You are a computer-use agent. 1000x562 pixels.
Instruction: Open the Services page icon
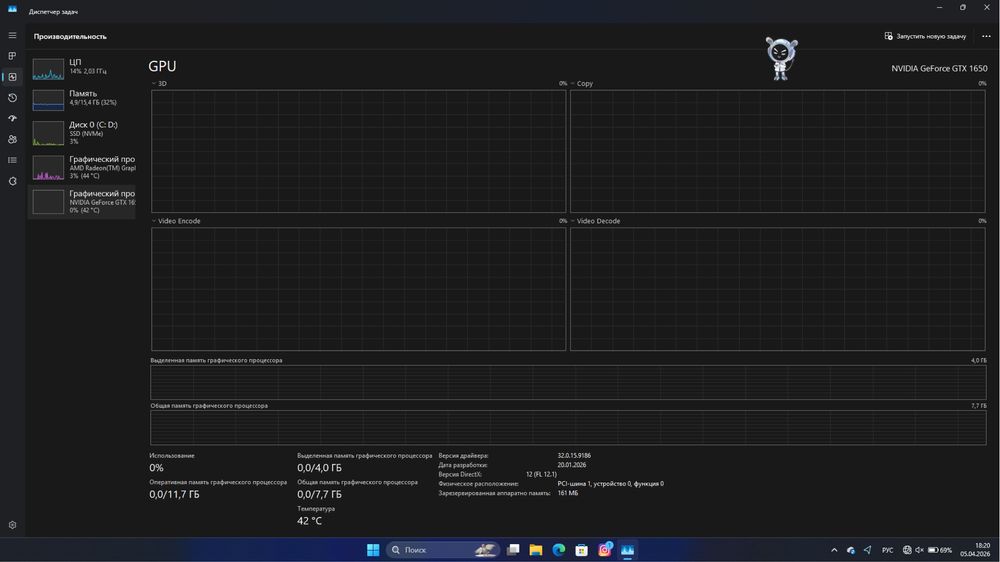(x=12, y=181)
